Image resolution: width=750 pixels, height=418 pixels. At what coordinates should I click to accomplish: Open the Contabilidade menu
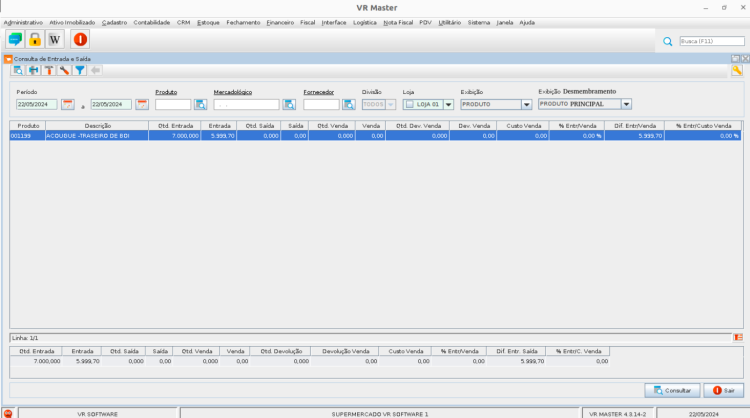[152, 22]
